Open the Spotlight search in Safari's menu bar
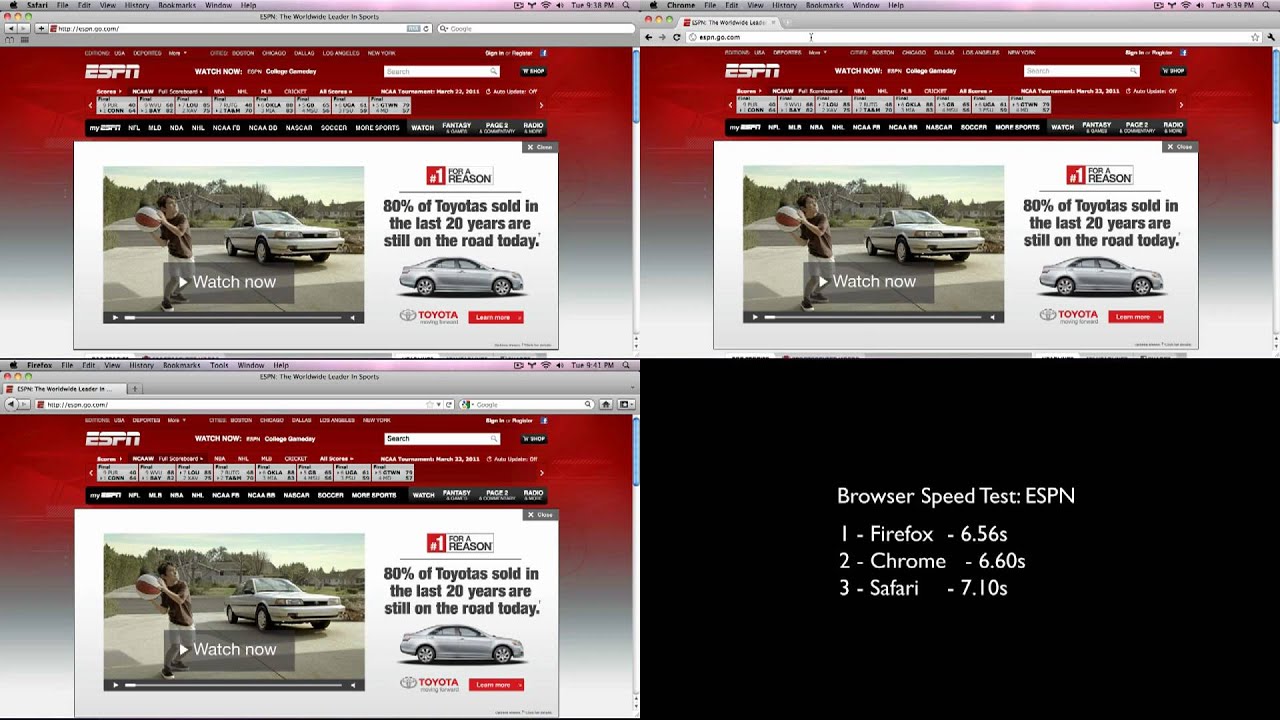 tap(625, 5)
